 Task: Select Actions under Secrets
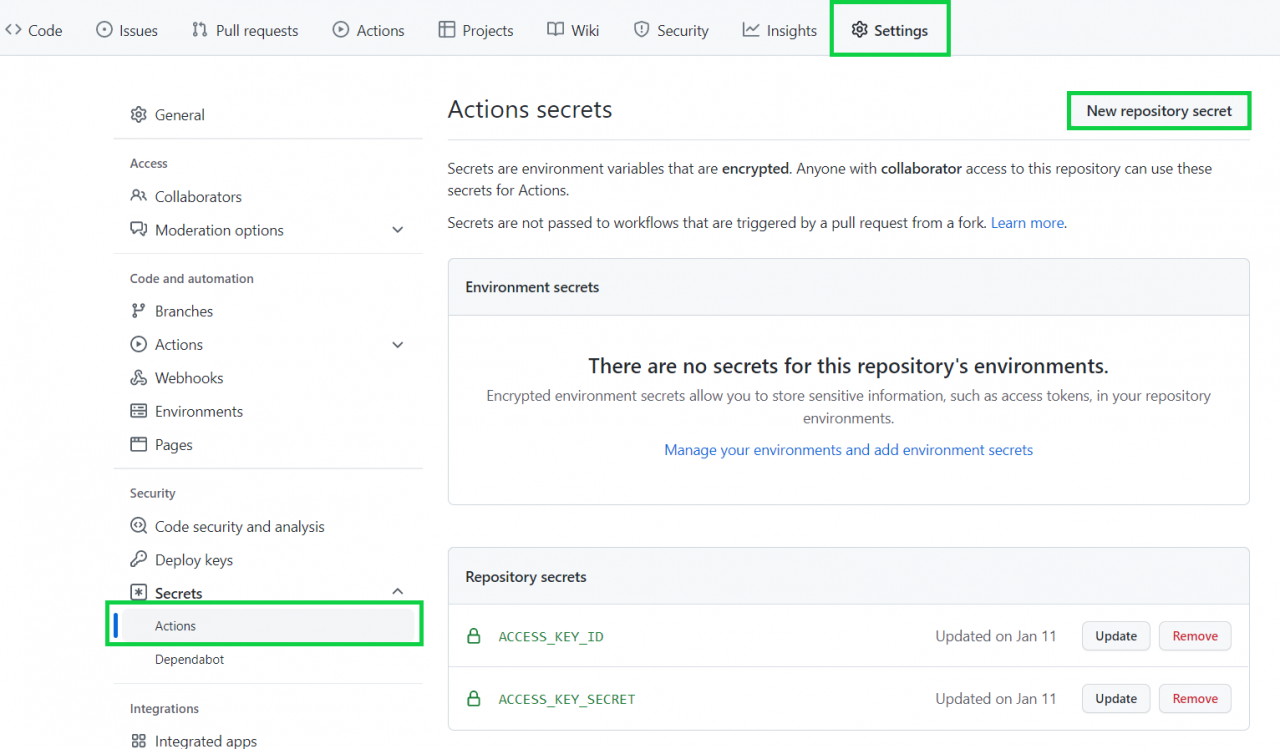click(x=265, y=626)
